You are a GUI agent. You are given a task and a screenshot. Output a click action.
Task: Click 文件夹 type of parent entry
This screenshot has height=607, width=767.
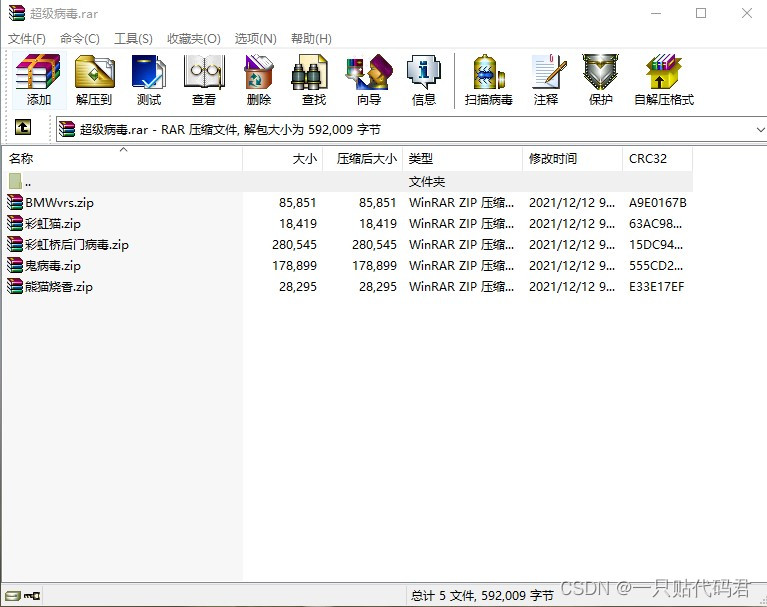[427, 182]
